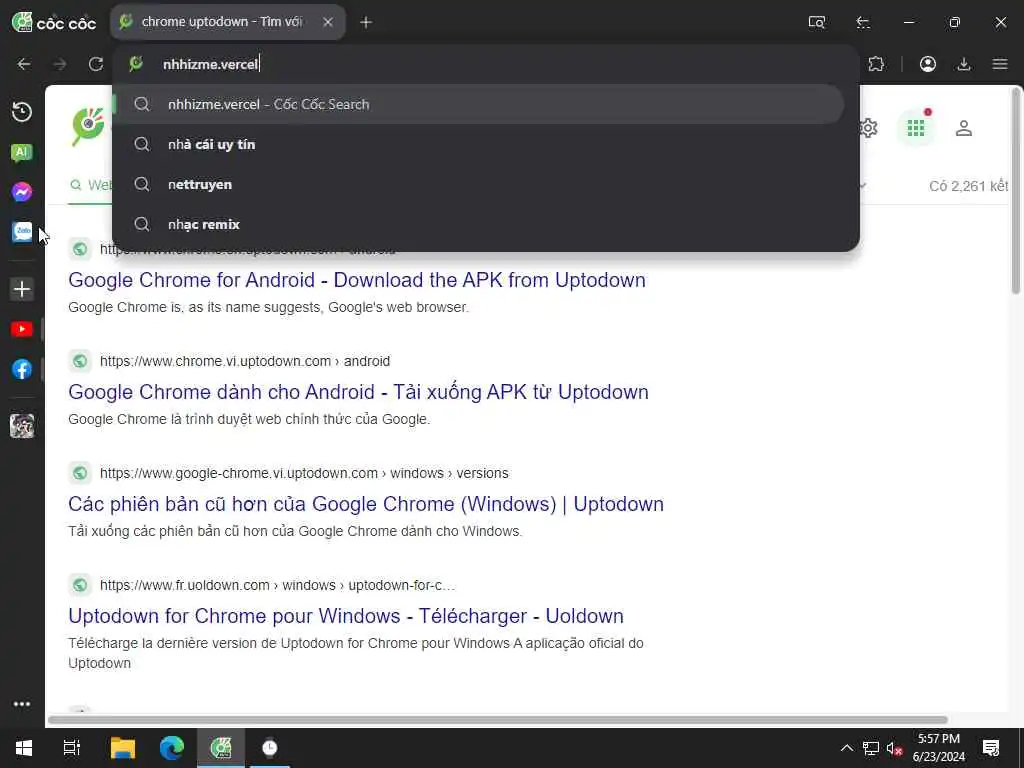This screenshot has height=768, width=1024.
Task: Click Cốc Cốc taskbar icon
Action: (x=221, y=748)
